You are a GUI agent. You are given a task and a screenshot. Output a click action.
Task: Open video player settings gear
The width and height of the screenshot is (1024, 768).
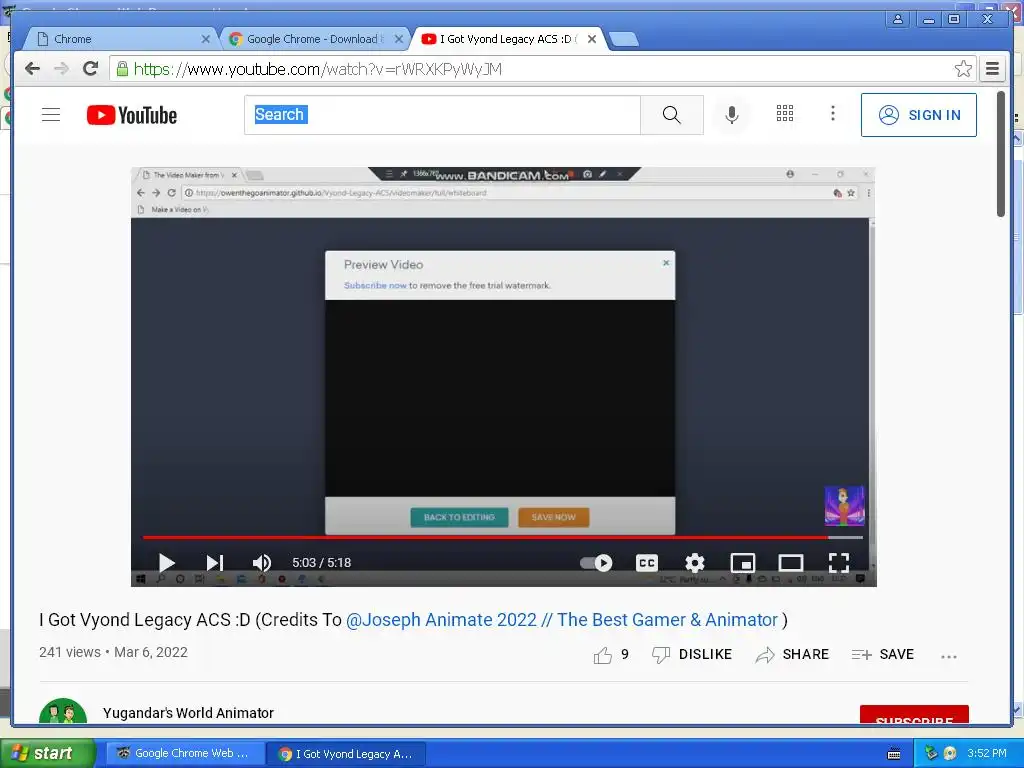tap(694, 562)
